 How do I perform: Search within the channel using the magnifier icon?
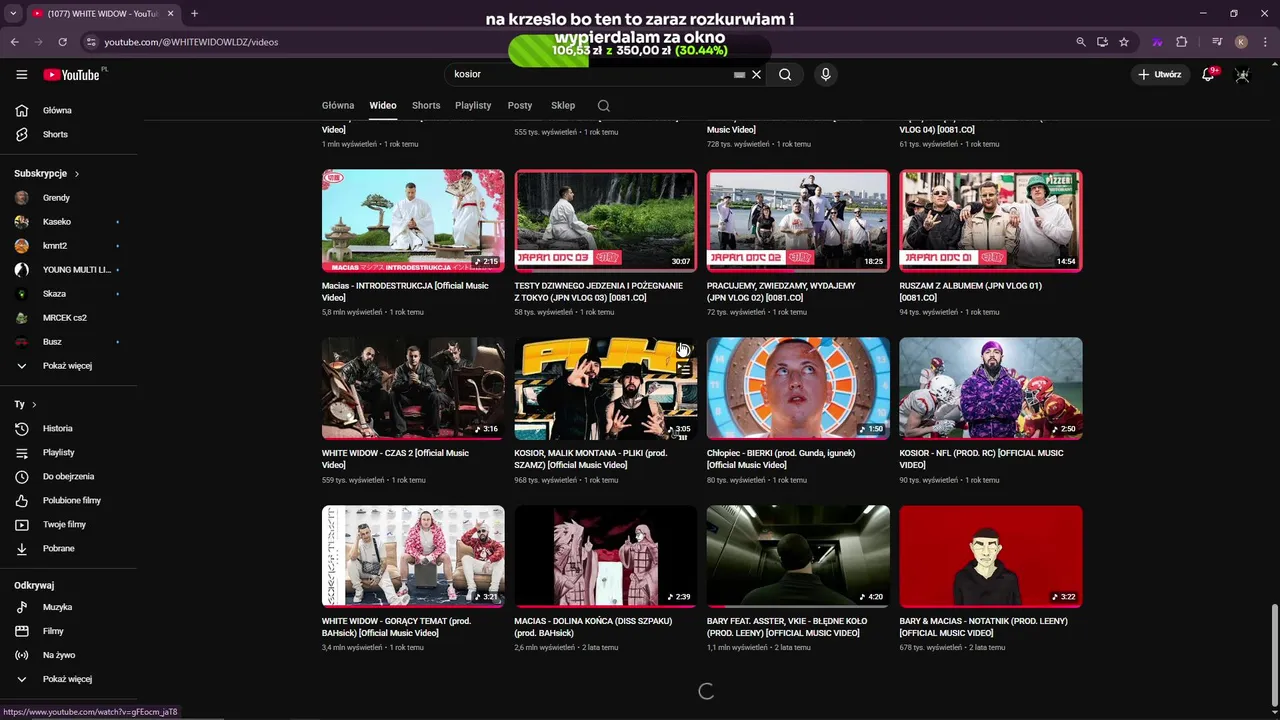coord(603,105)
